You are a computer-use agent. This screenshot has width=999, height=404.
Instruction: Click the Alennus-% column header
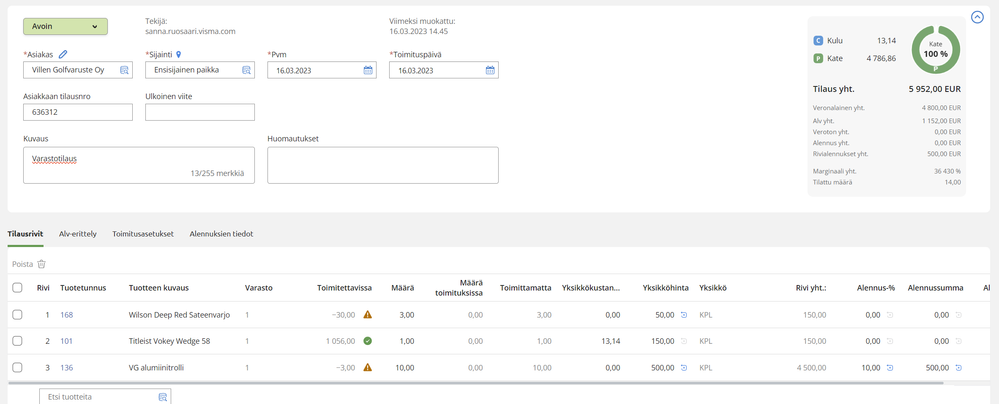pyautogui.click(x=876, y=288)
